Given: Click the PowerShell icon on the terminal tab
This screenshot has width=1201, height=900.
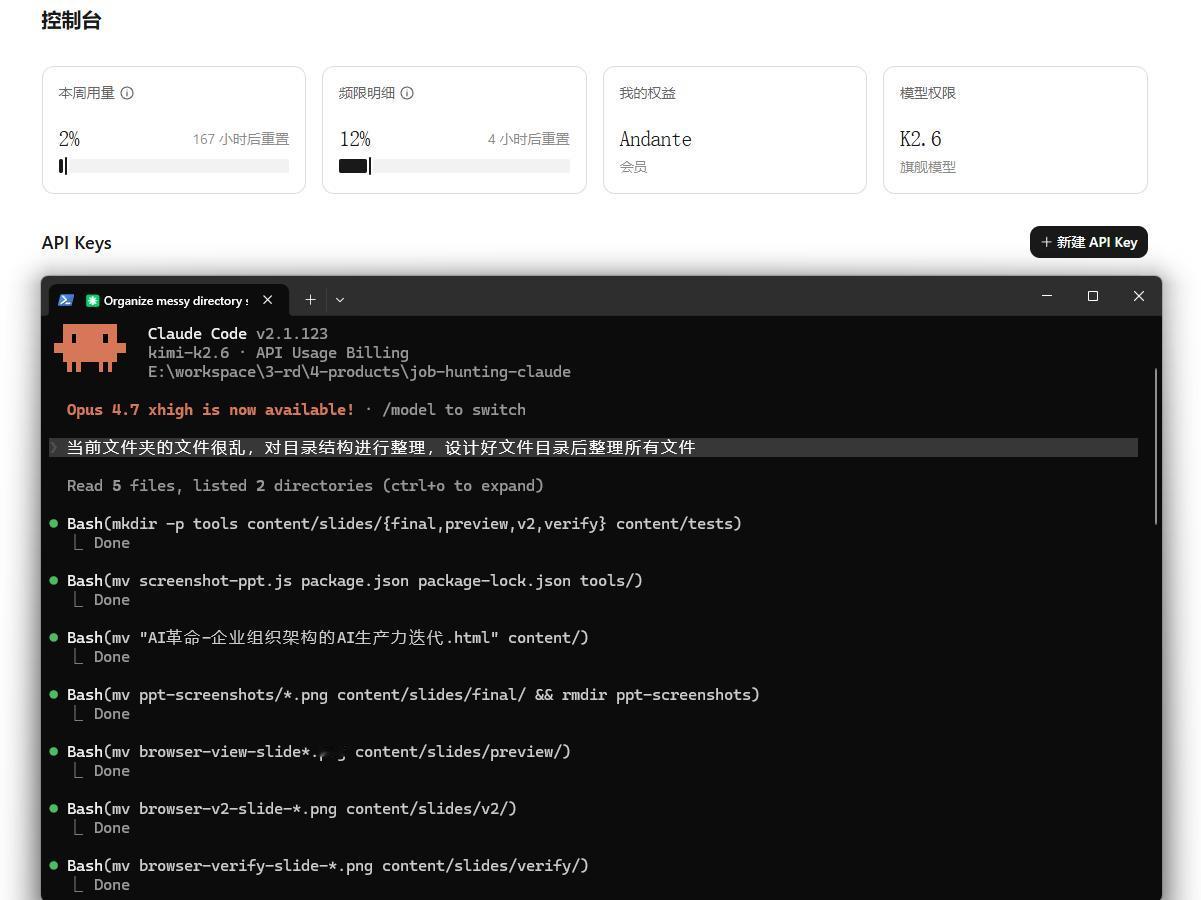Looking at the screenshot, I should click(x=66, y=299).
